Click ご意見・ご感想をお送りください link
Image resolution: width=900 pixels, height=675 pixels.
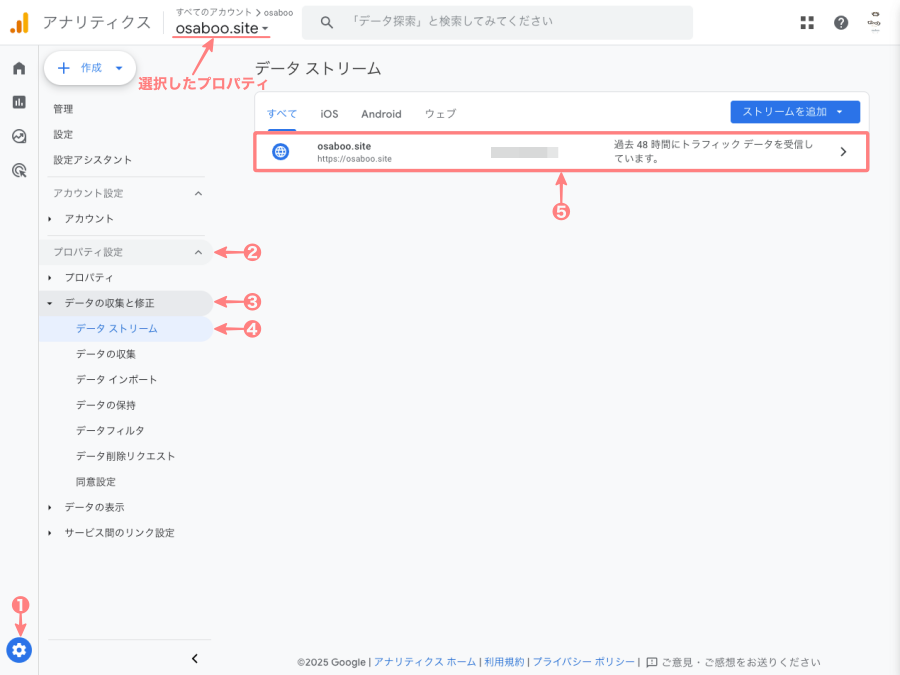click(740, 662)
